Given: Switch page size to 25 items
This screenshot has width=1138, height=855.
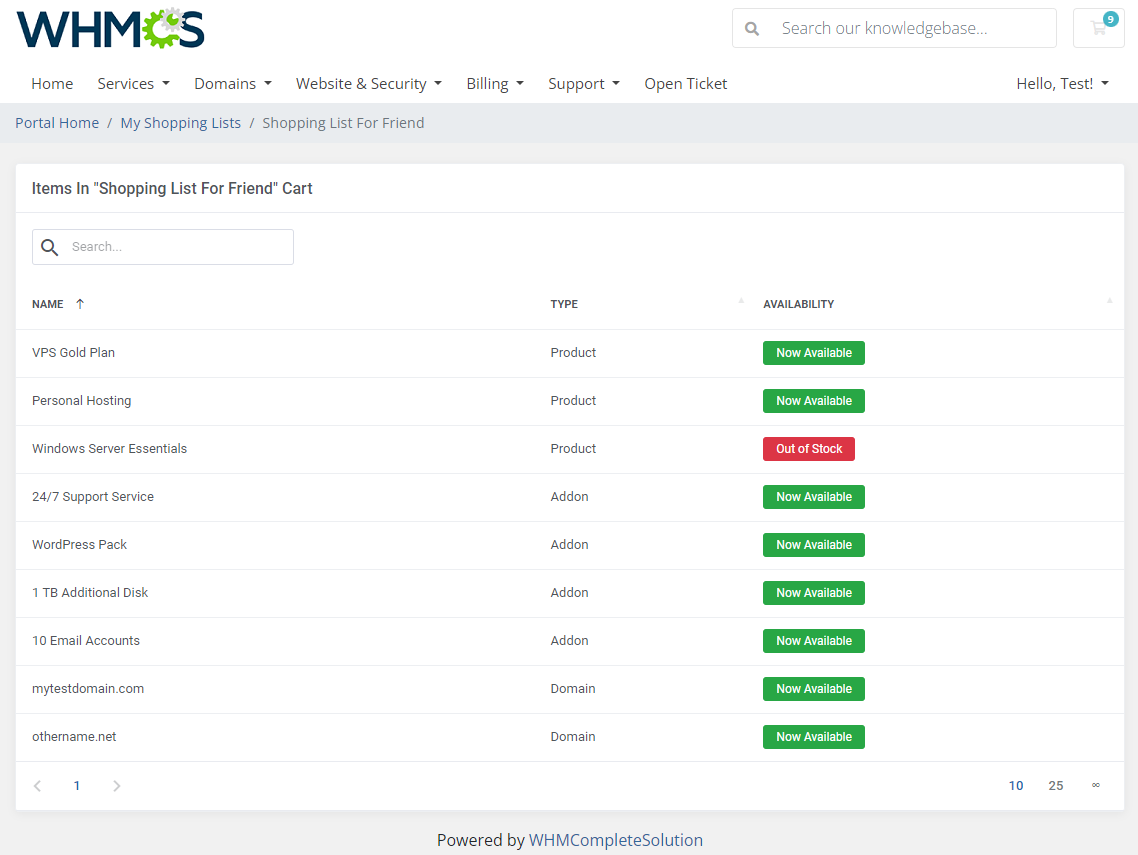Looking at the screenshot, I should [x=1055, y=785].
